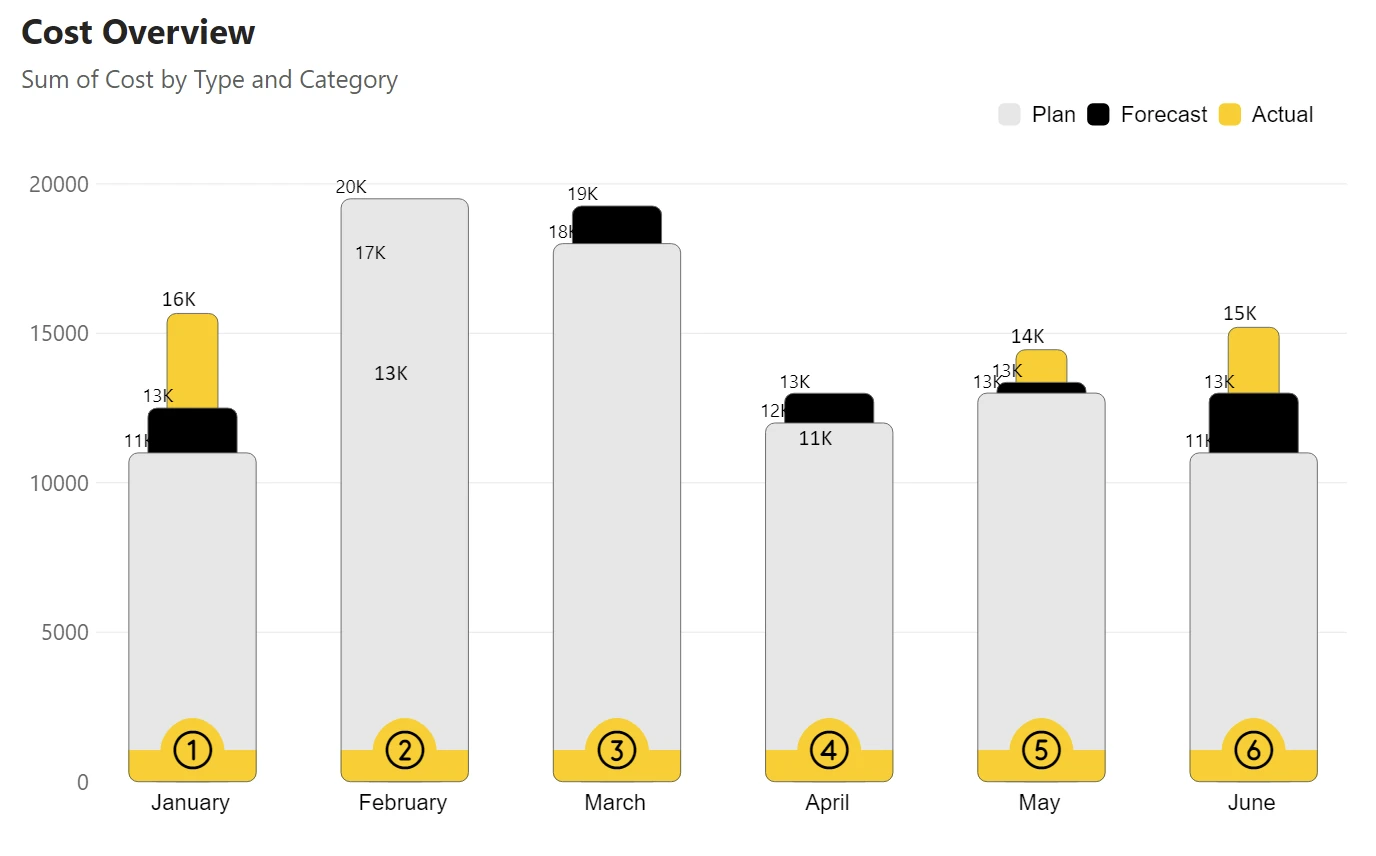Click the February axis label

pos(403,803)
